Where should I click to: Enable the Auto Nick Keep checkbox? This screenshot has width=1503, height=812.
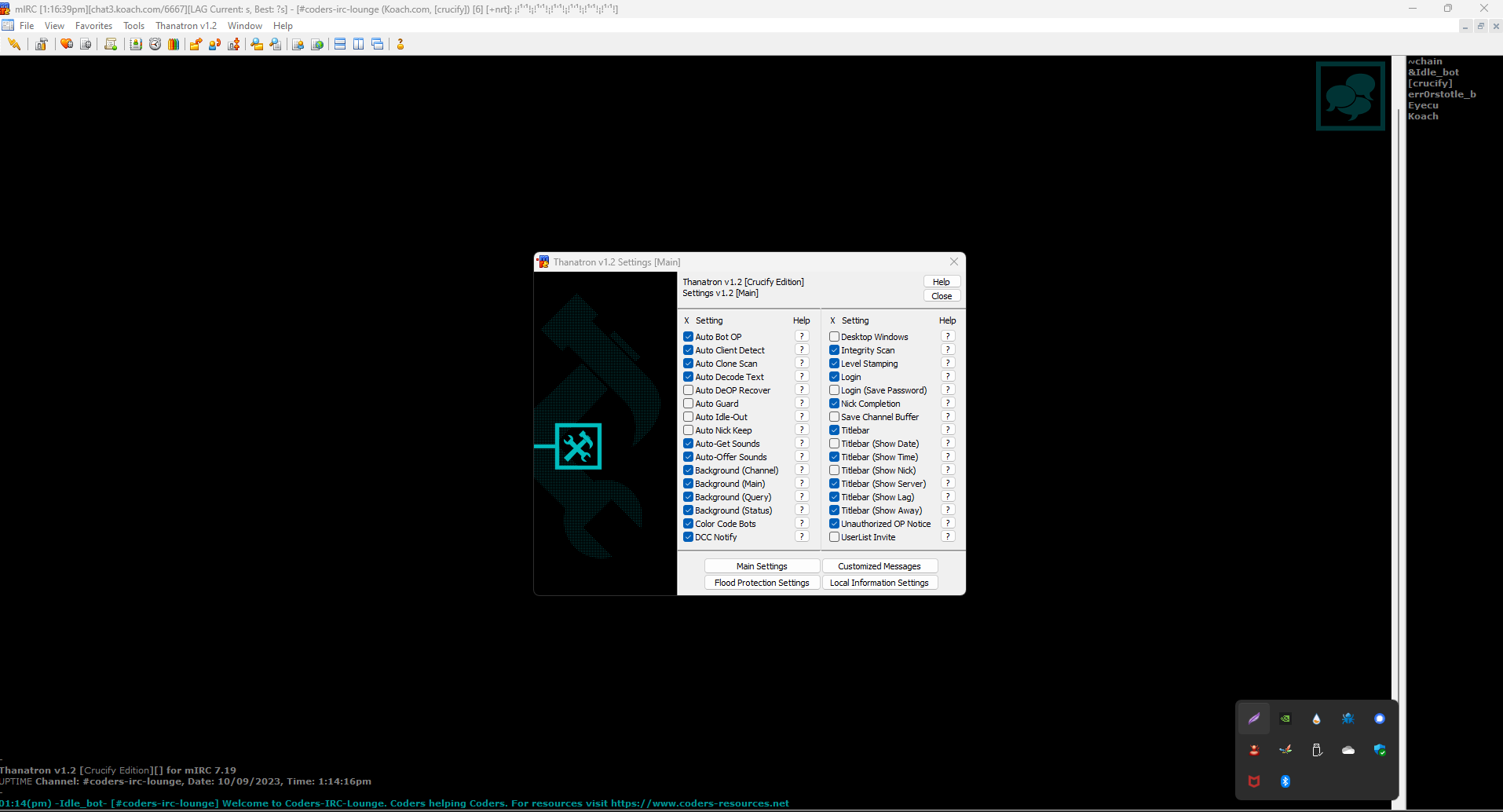click(688, 430)
